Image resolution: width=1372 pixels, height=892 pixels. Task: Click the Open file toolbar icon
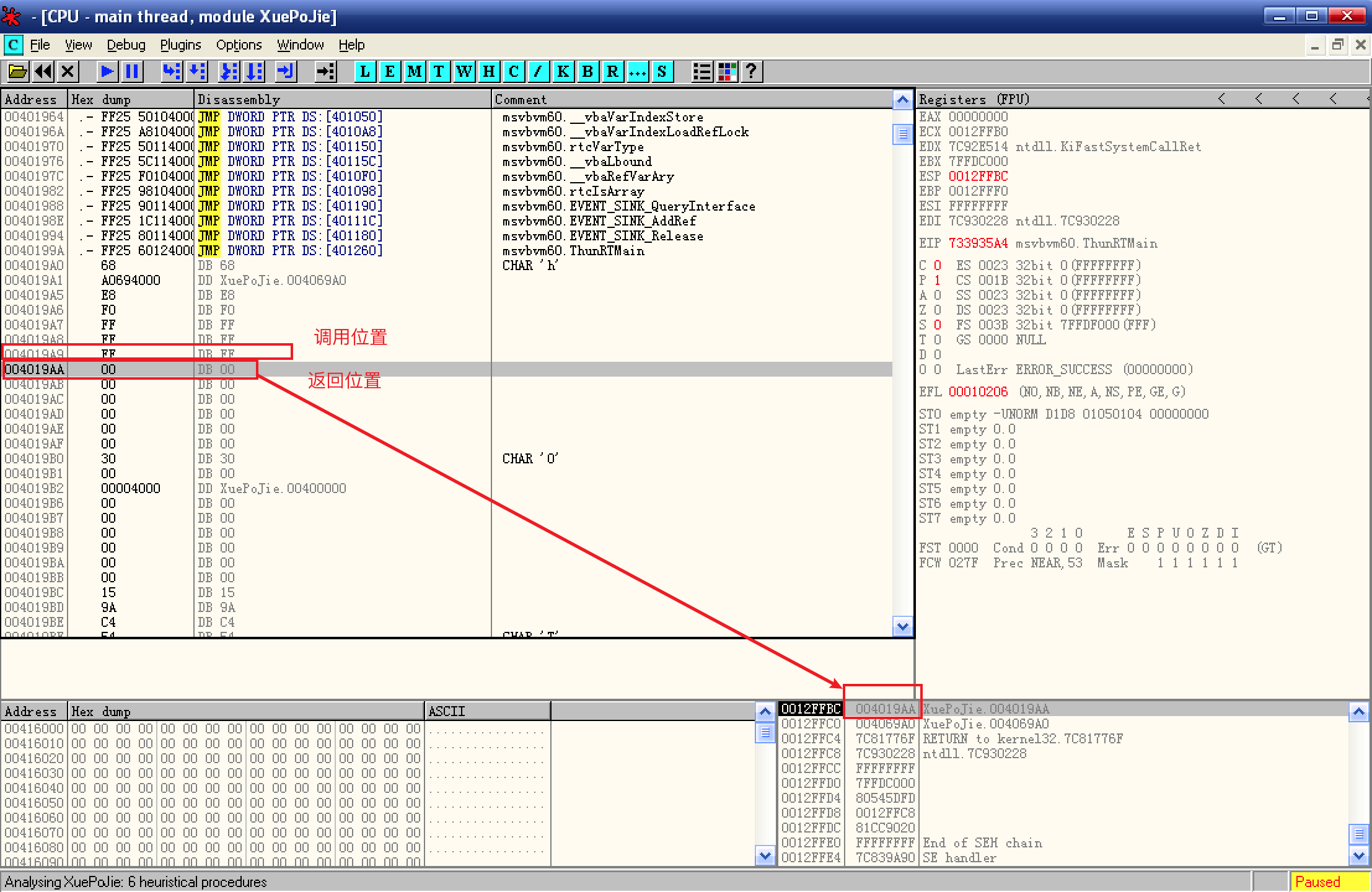pos(17,72)
